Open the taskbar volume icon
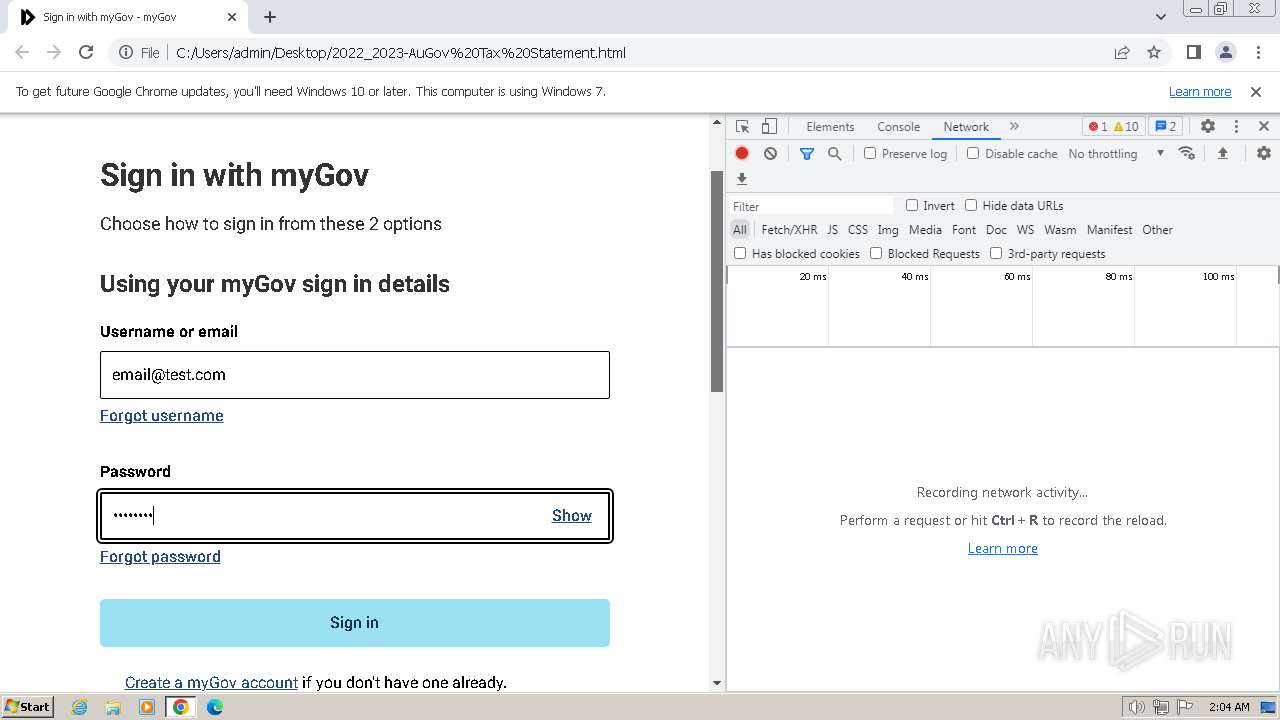 [1137, 707]
